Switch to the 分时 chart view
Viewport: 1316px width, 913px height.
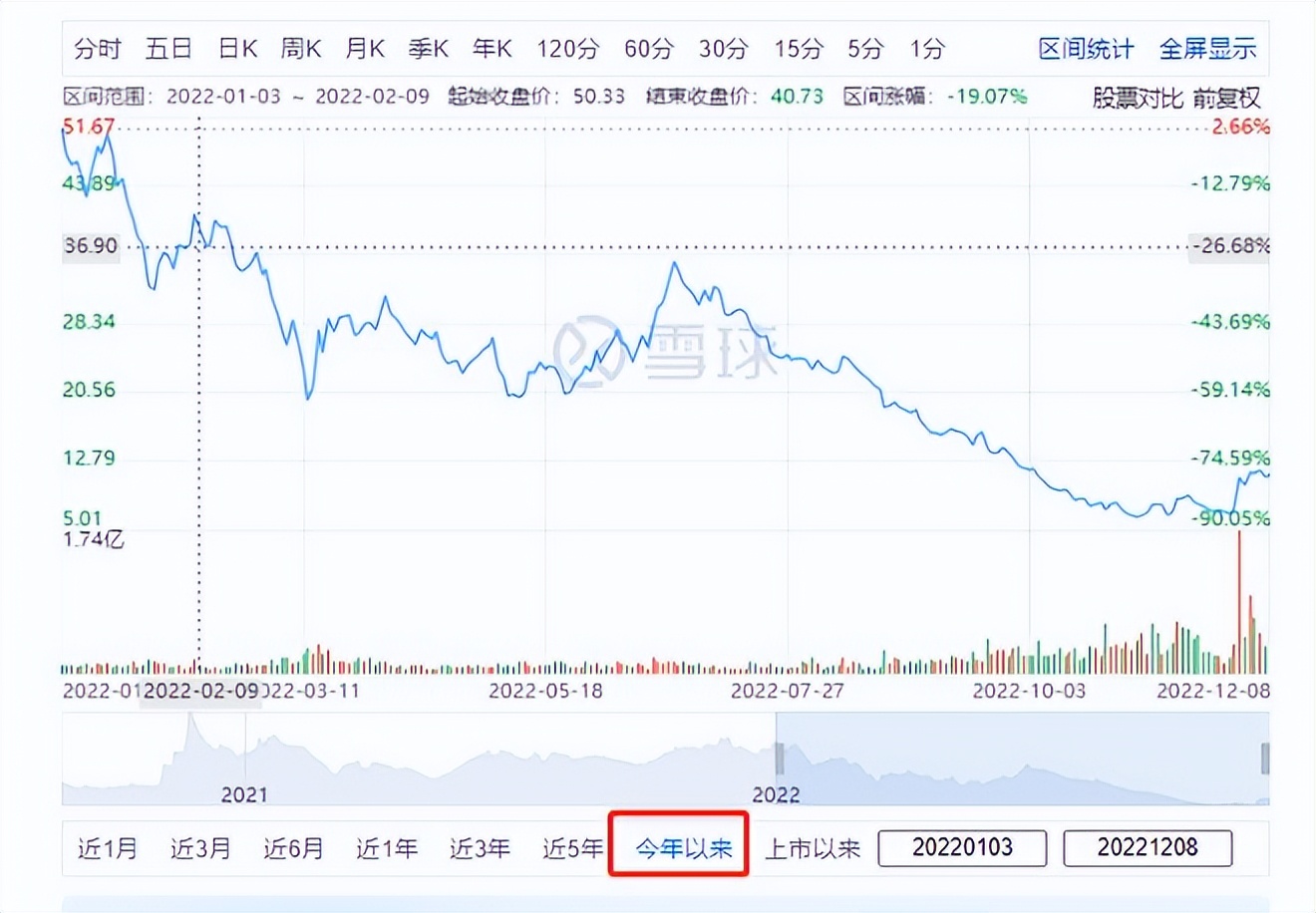(96, 48)
